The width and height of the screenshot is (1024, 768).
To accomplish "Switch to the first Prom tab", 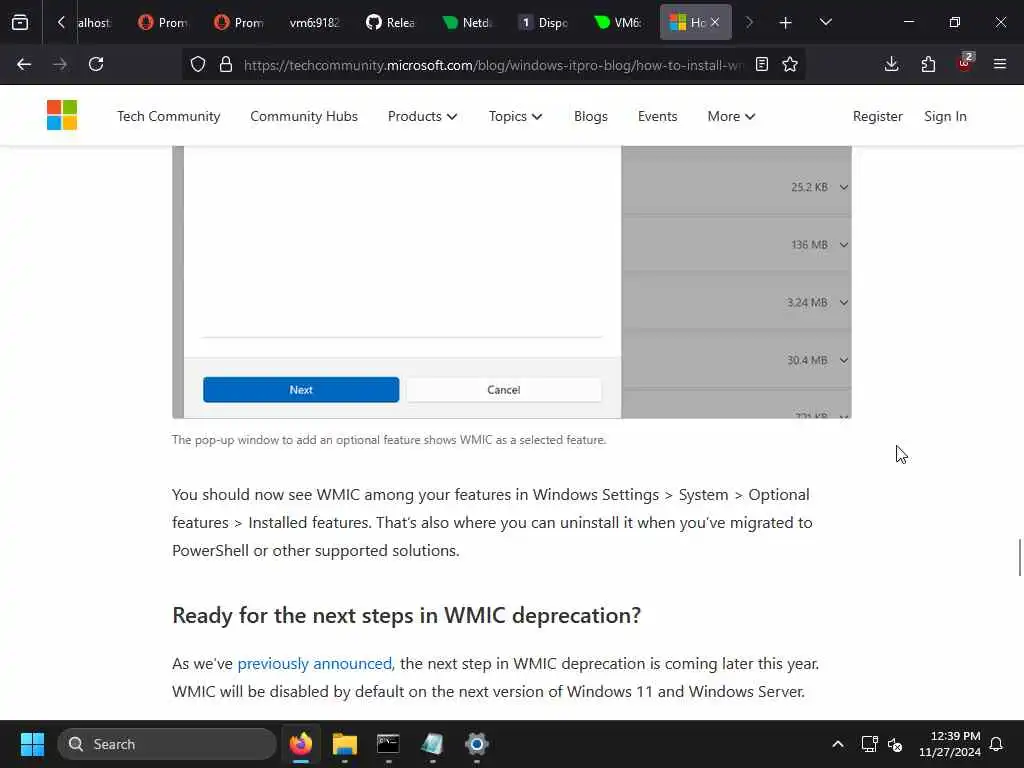I will [x=163, y=23].
